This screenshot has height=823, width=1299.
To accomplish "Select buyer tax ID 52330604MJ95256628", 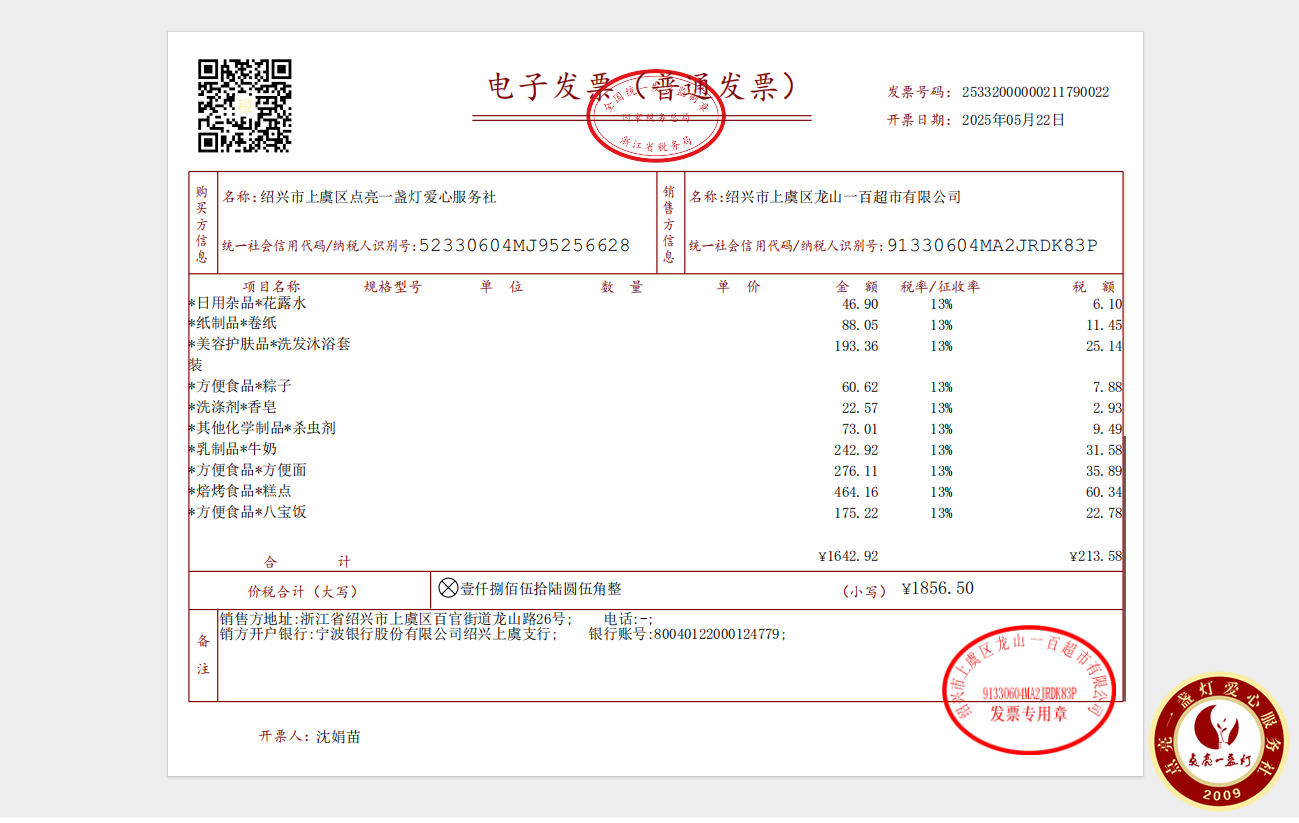I will tap(524, 245).
